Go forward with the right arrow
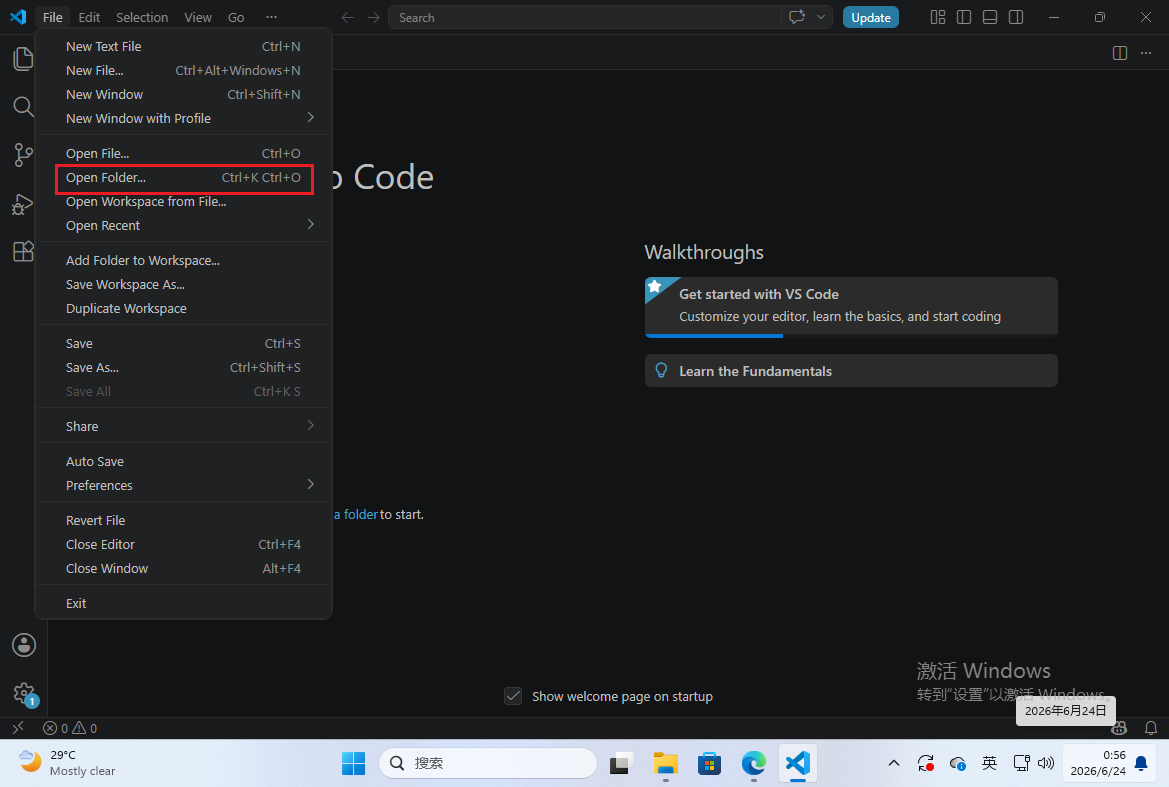 click(x=374, y=17)
